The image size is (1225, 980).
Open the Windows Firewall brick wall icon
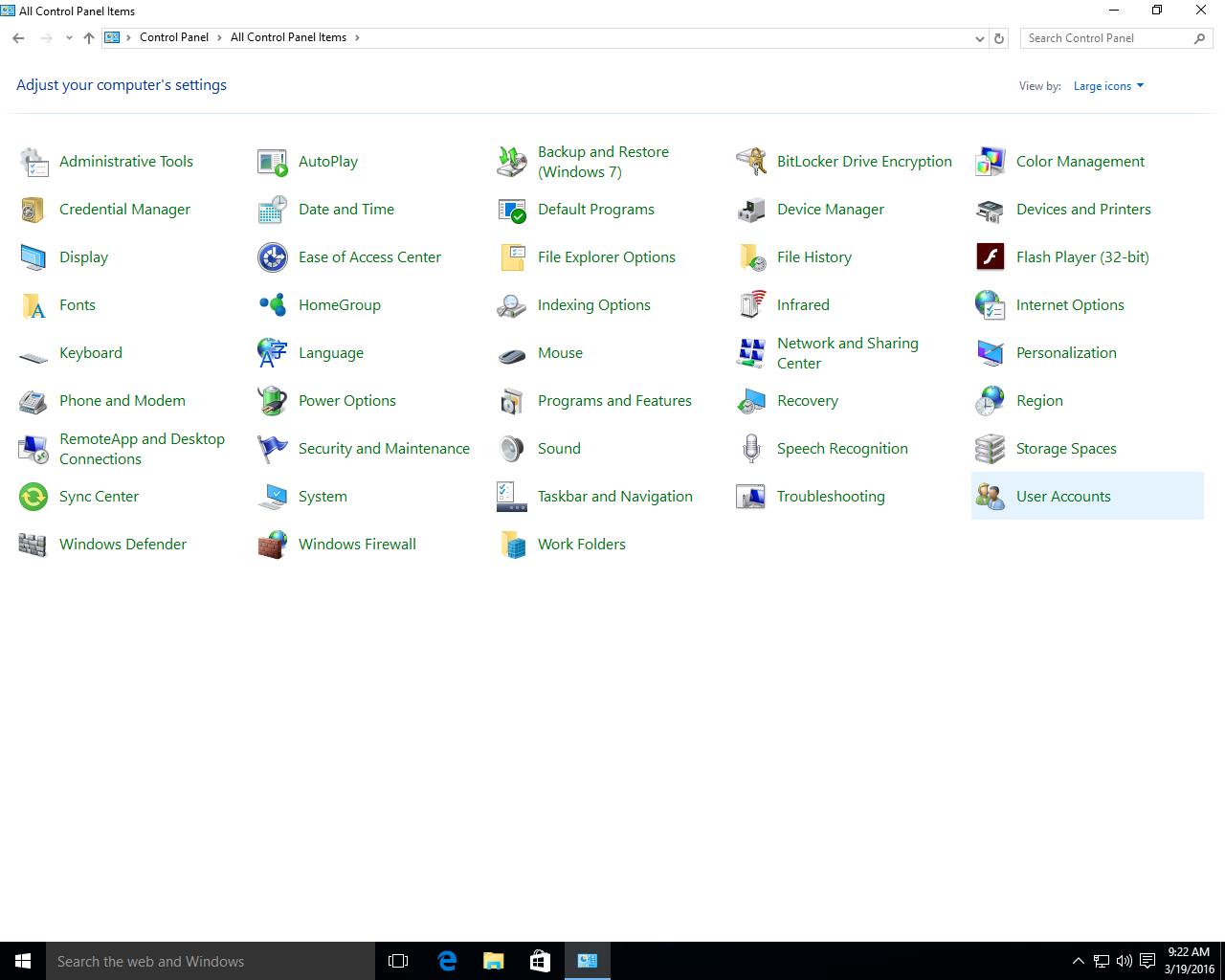click(x=273, y=545)
